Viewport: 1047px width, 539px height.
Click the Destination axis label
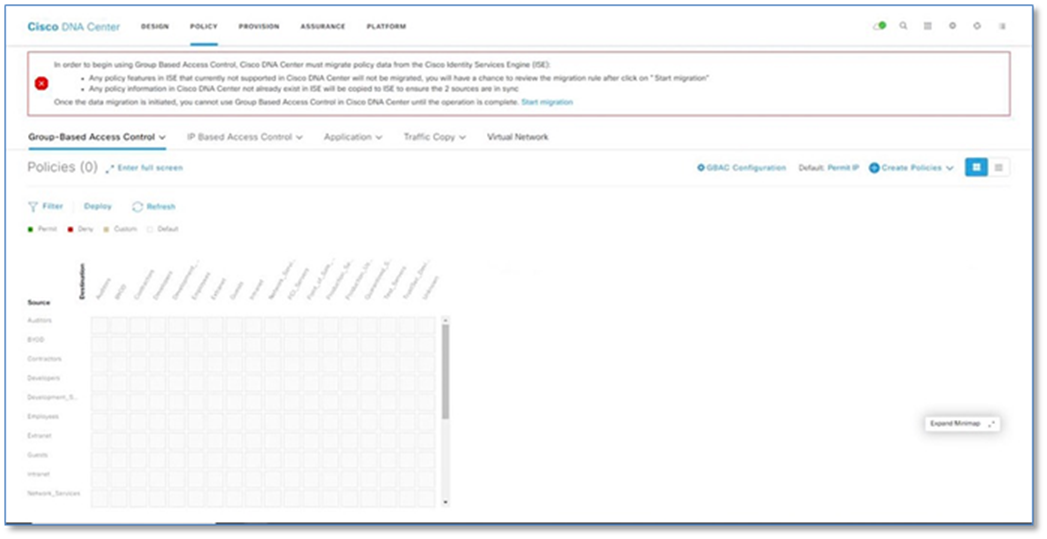82,281
